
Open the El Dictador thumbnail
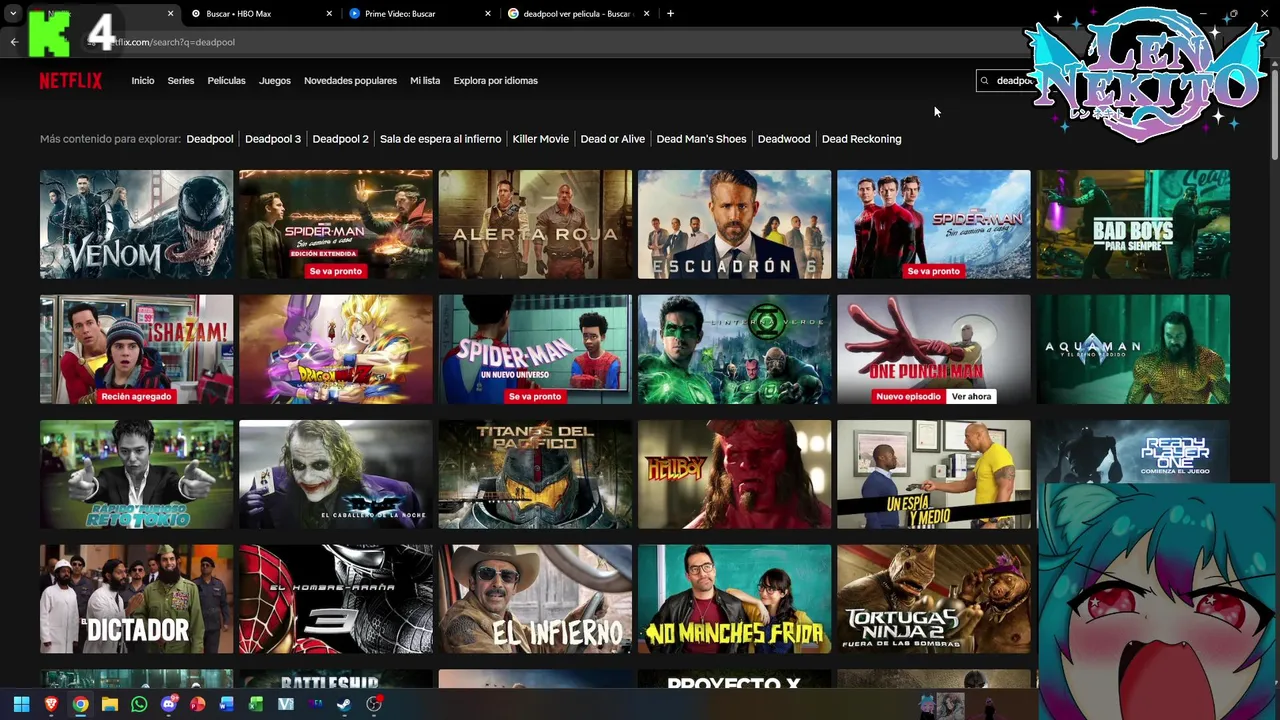137,599
